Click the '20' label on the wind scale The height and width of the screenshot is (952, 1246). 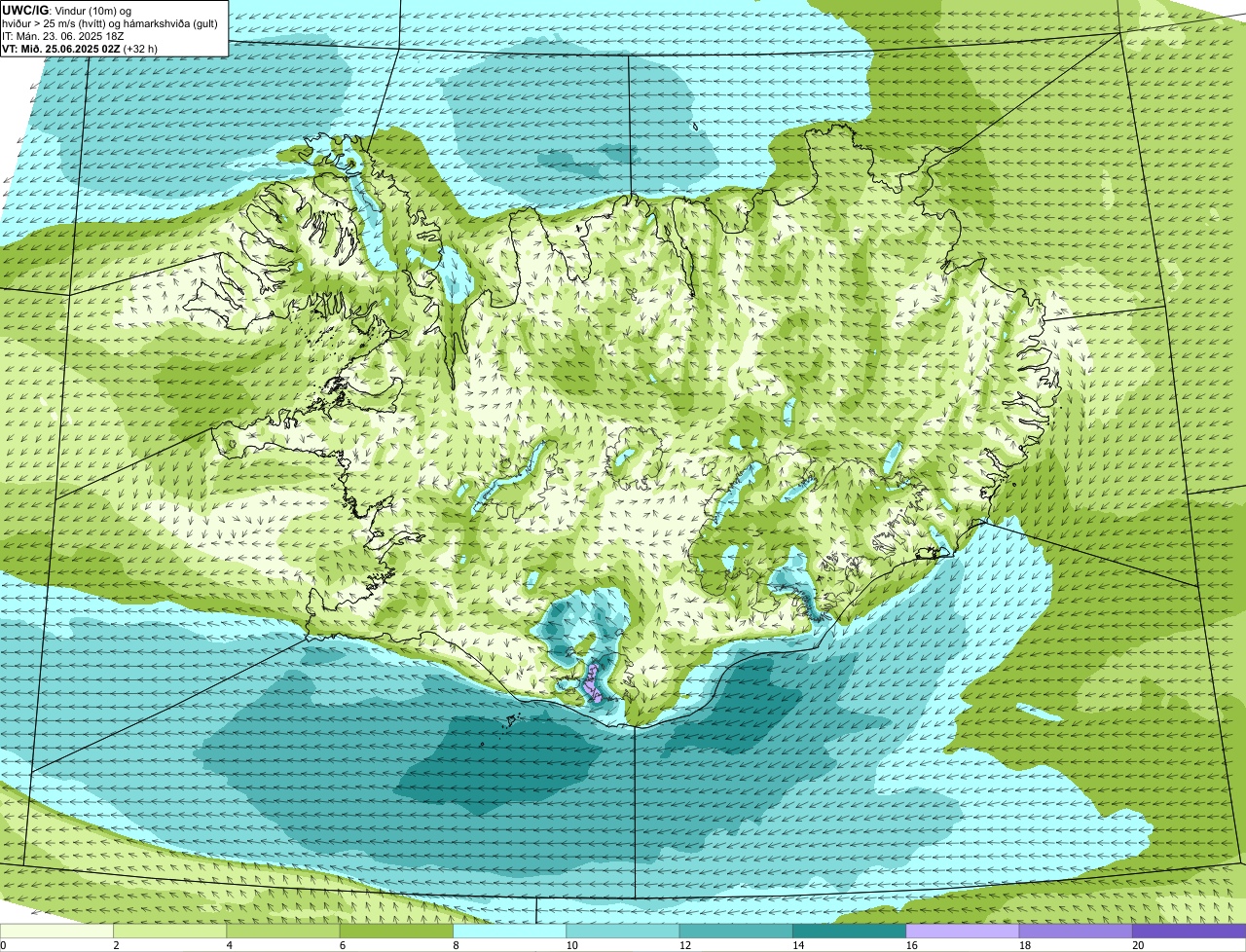point(1138,945)
